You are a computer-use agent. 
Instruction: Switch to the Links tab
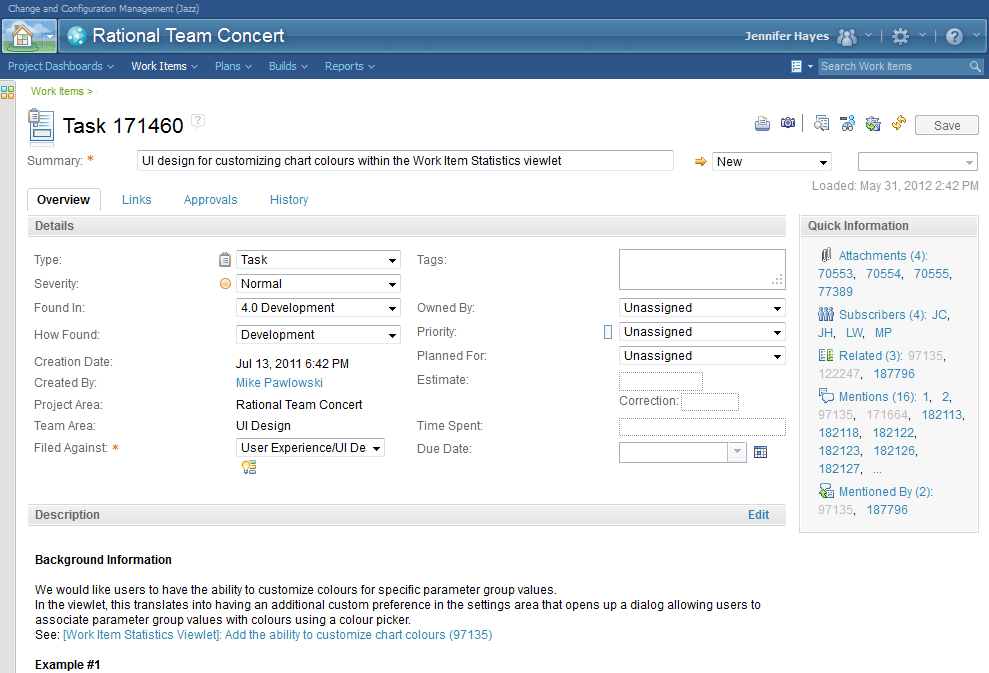point(137,200)
